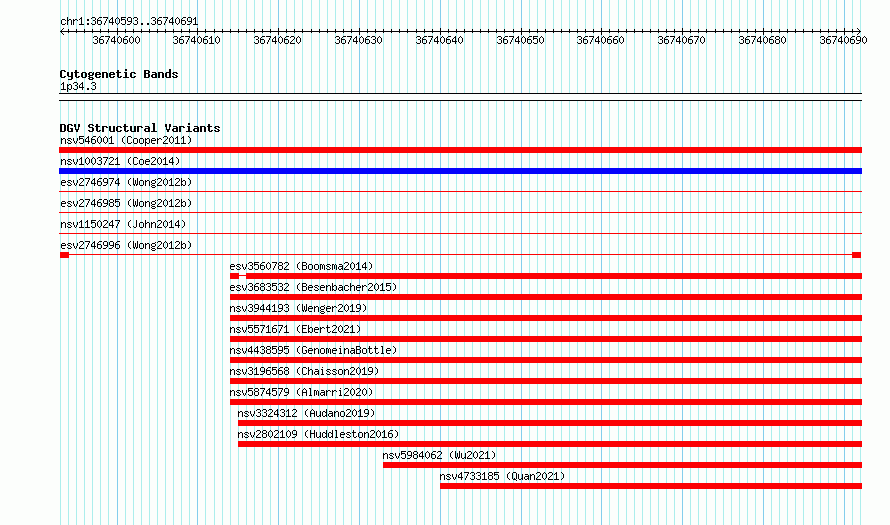This screenshot has height=525, width=890.
Task: Click the thin red line for nsv1150247
Action: click(460, 234)
